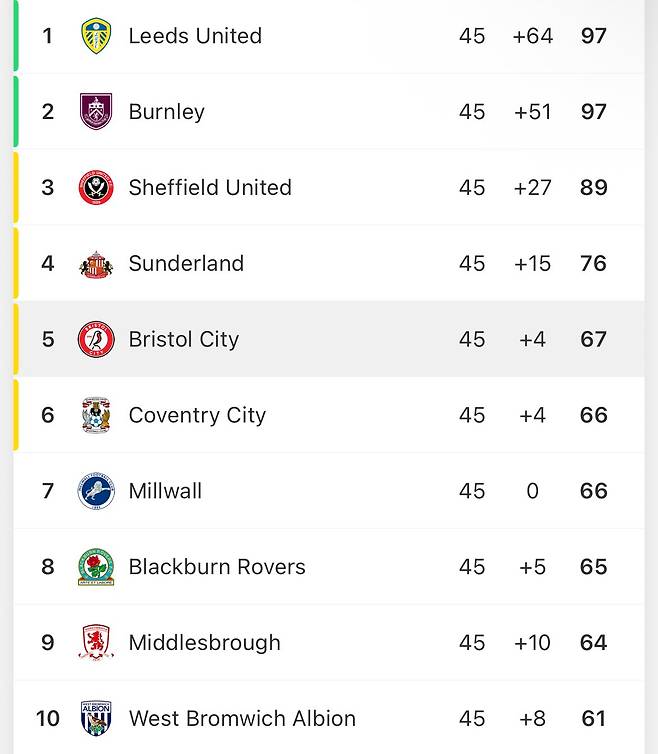658x754 pixels.
Task: Open the Sunderland team name link
Action: point(186,264)
